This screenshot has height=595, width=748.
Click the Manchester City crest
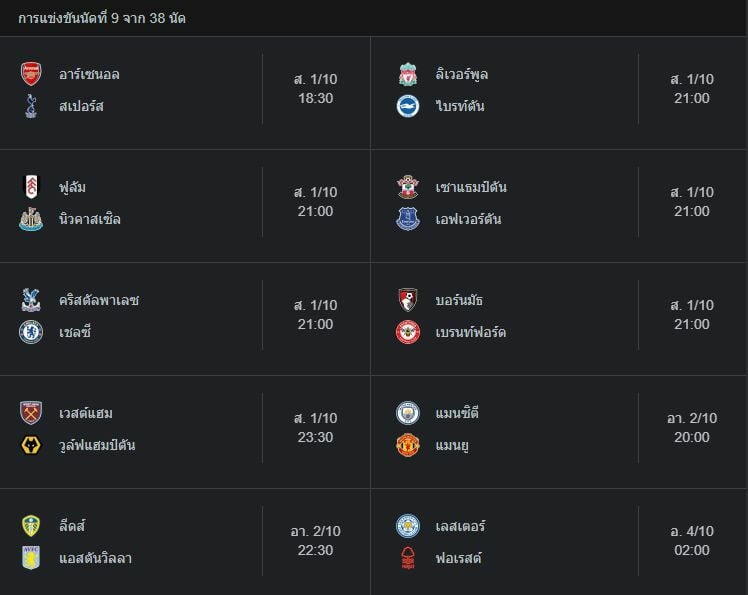tap(408, 413)
